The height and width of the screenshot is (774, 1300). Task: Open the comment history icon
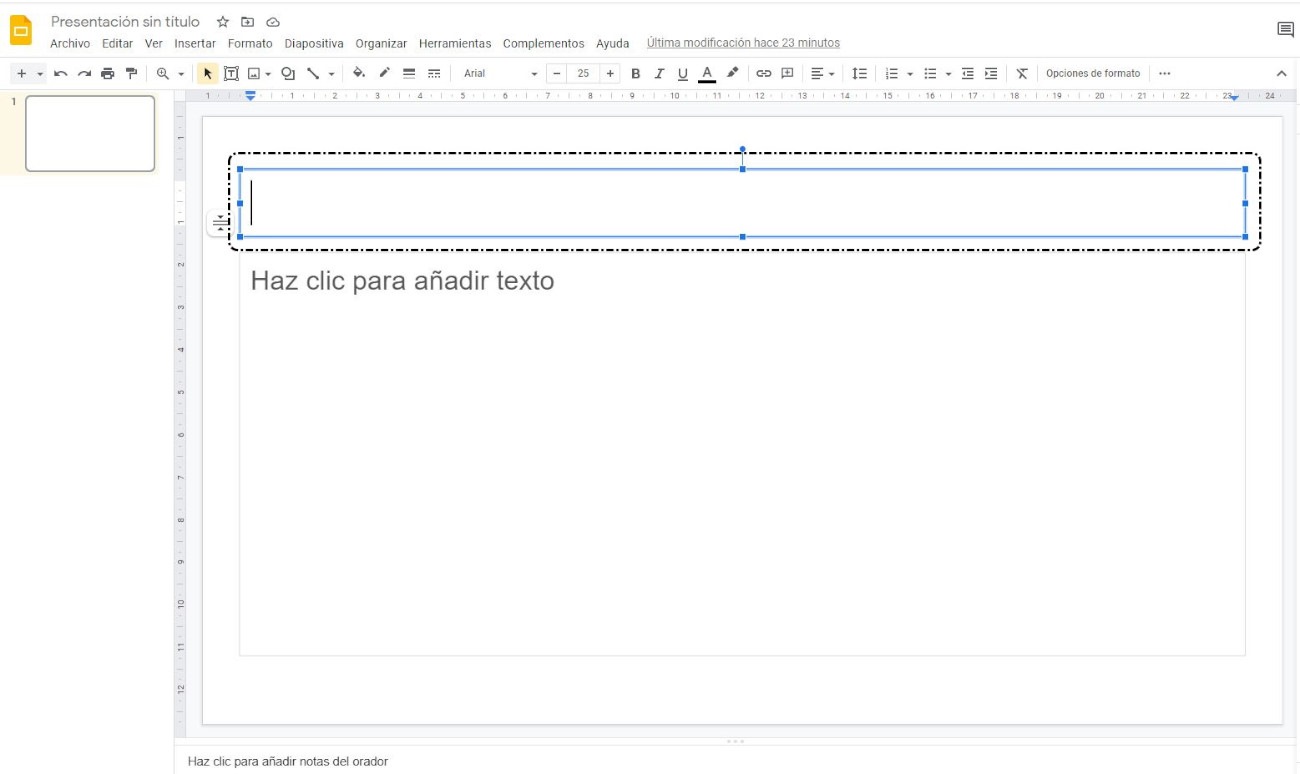pos(1286,30)
